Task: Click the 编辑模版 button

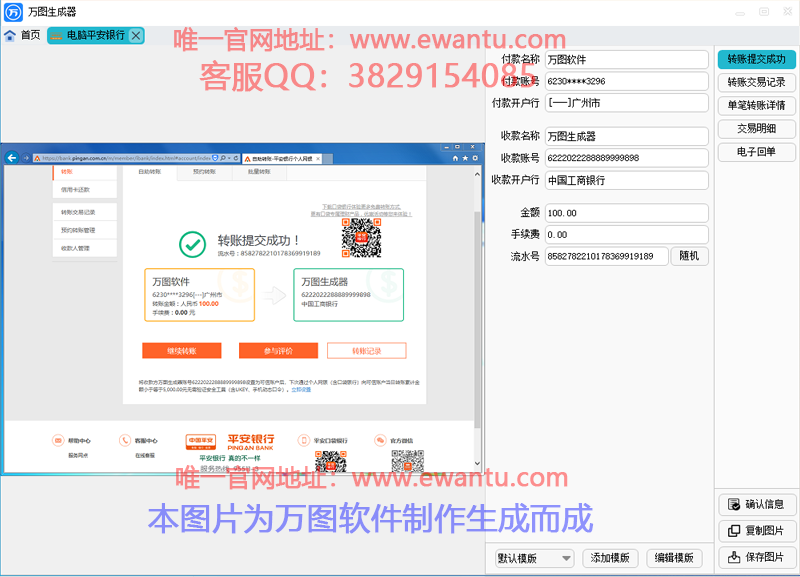Action: click(674, 558)
